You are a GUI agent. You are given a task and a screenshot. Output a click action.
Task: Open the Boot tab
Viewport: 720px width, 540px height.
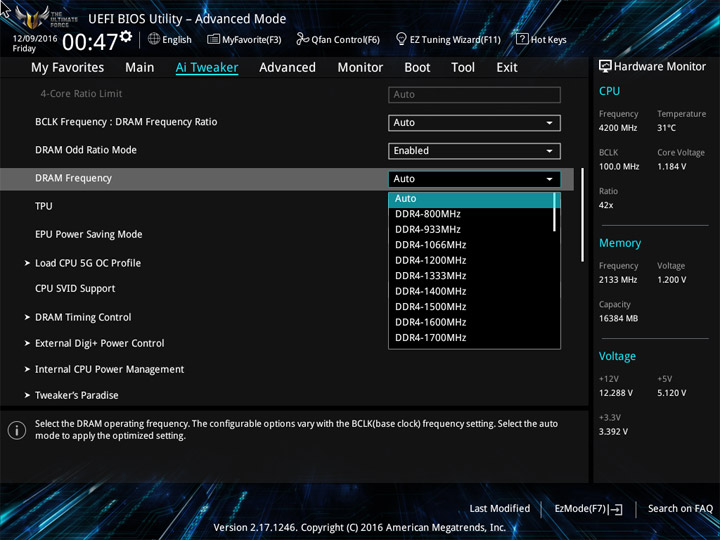click(x=417, y=68)
